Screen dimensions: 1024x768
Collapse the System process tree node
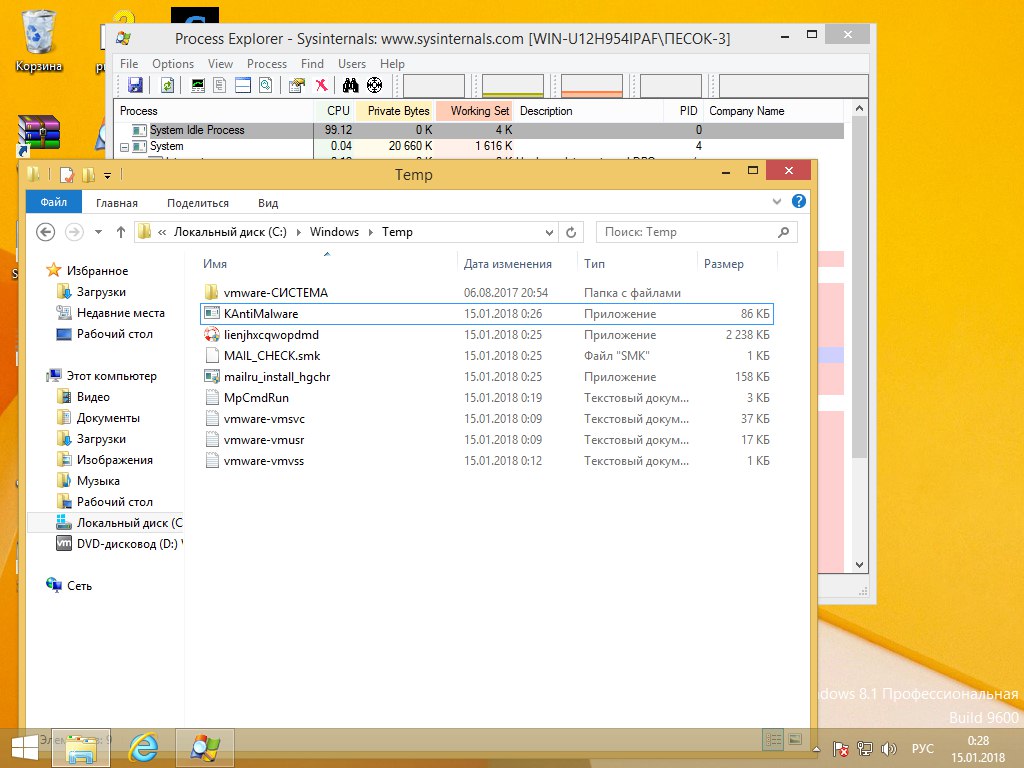124,148
